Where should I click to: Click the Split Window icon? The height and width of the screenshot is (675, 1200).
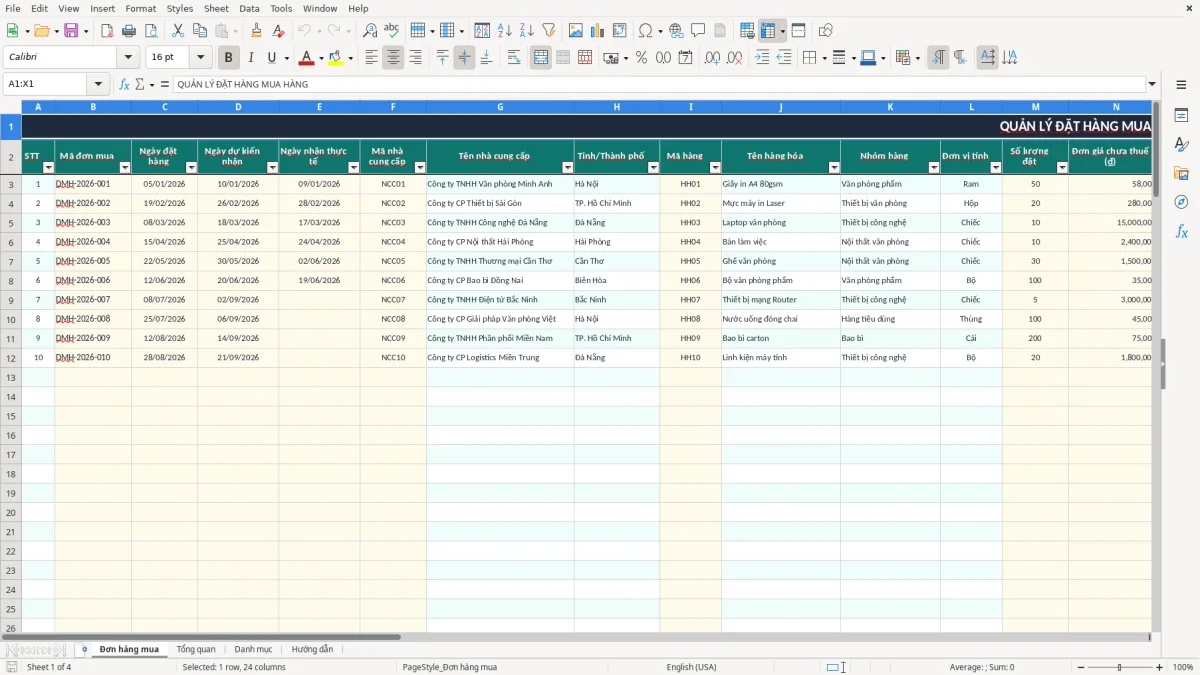[799, 31]
